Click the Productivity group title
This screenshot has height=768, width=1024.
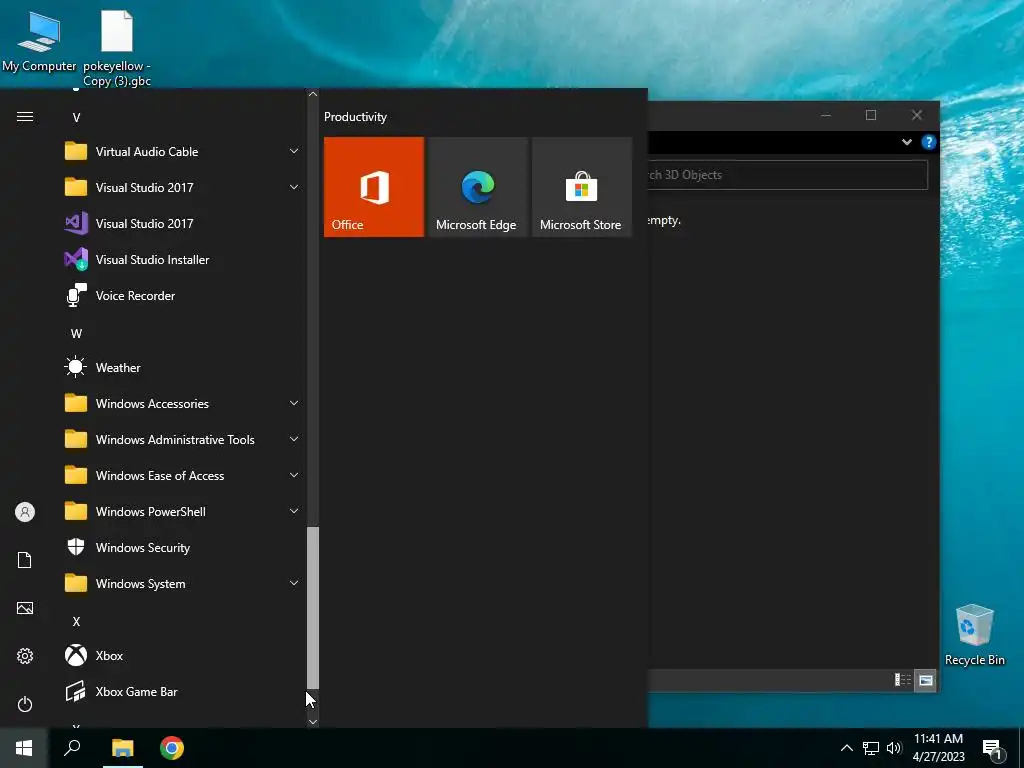pos(355,117)
